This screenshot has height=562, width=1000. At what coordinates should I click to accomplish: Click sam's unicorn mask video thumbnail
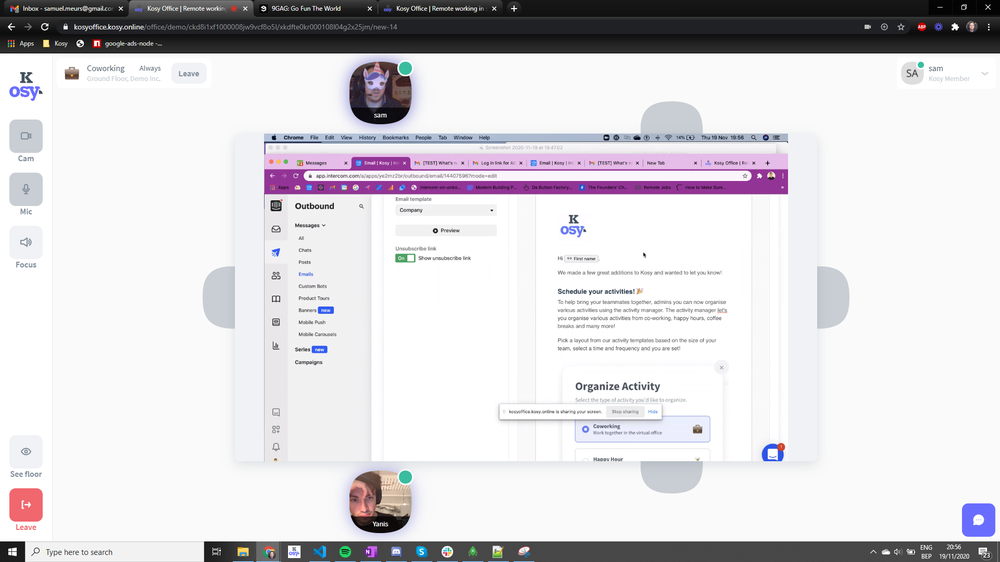pyautogui.click(x=380, y=92)
